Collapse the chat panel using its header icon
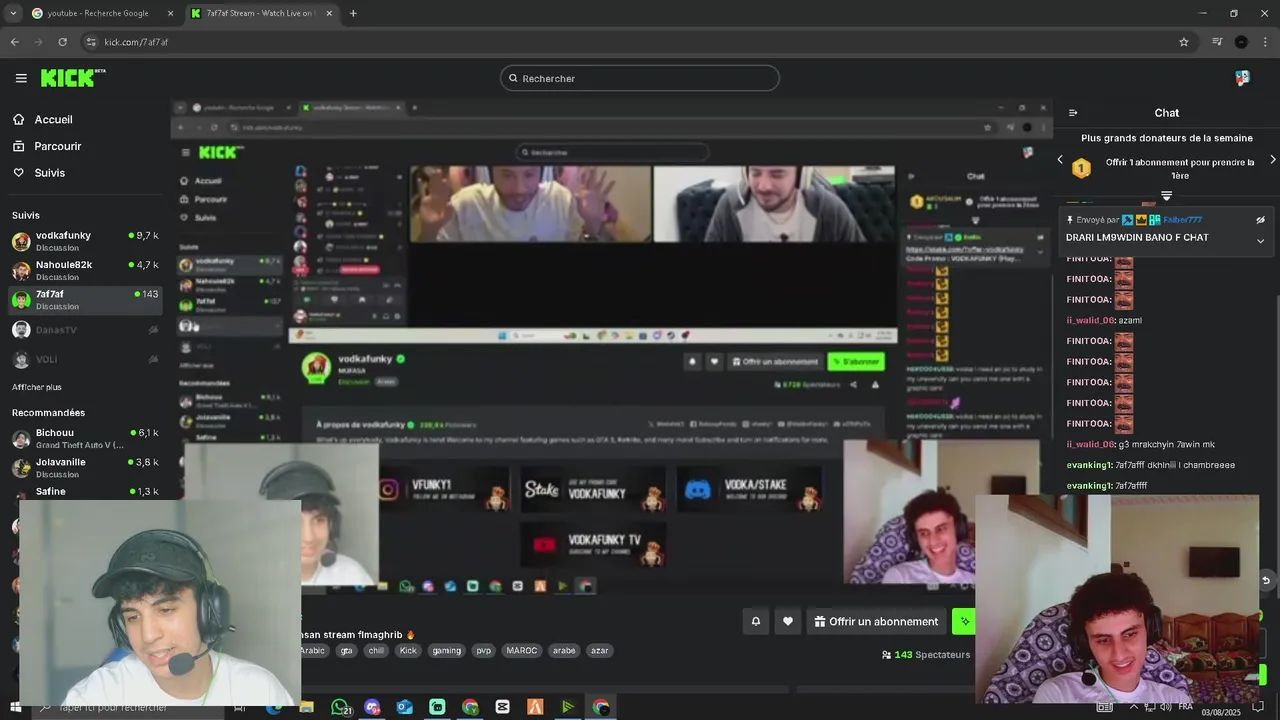Image resolution: width=1280 pixels, height=720 pixels. (1073, 113)
